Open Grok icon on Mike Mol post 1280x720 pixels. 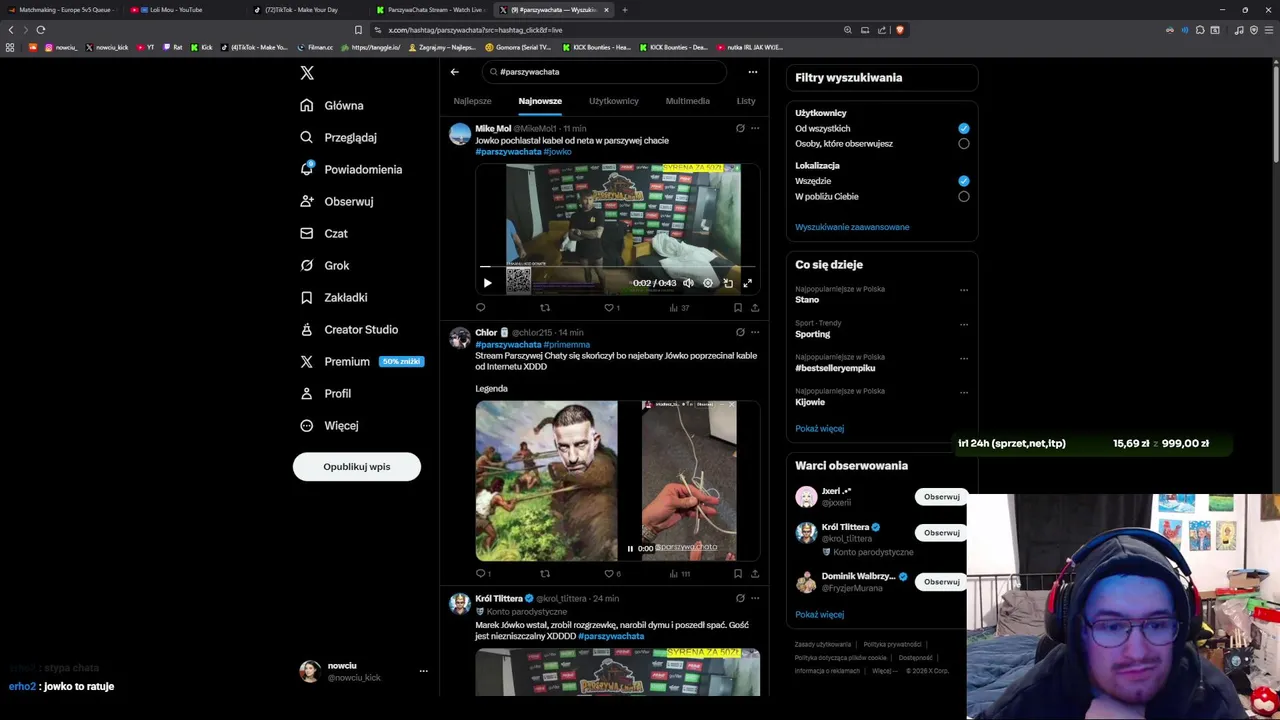coord(740,128)
